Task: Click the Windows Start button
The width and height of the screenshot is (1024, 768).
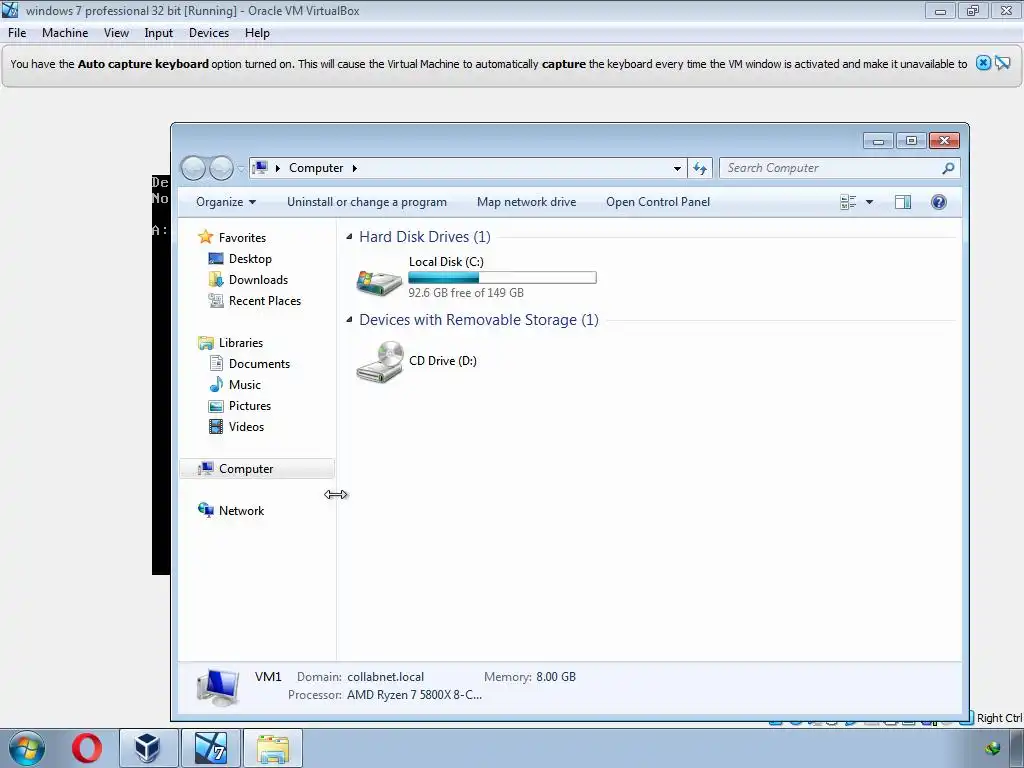Action: (27, 748)
